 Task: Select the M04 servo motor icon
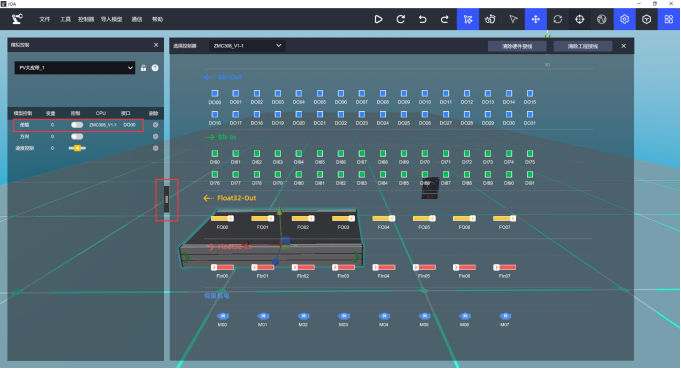[383, 316]
